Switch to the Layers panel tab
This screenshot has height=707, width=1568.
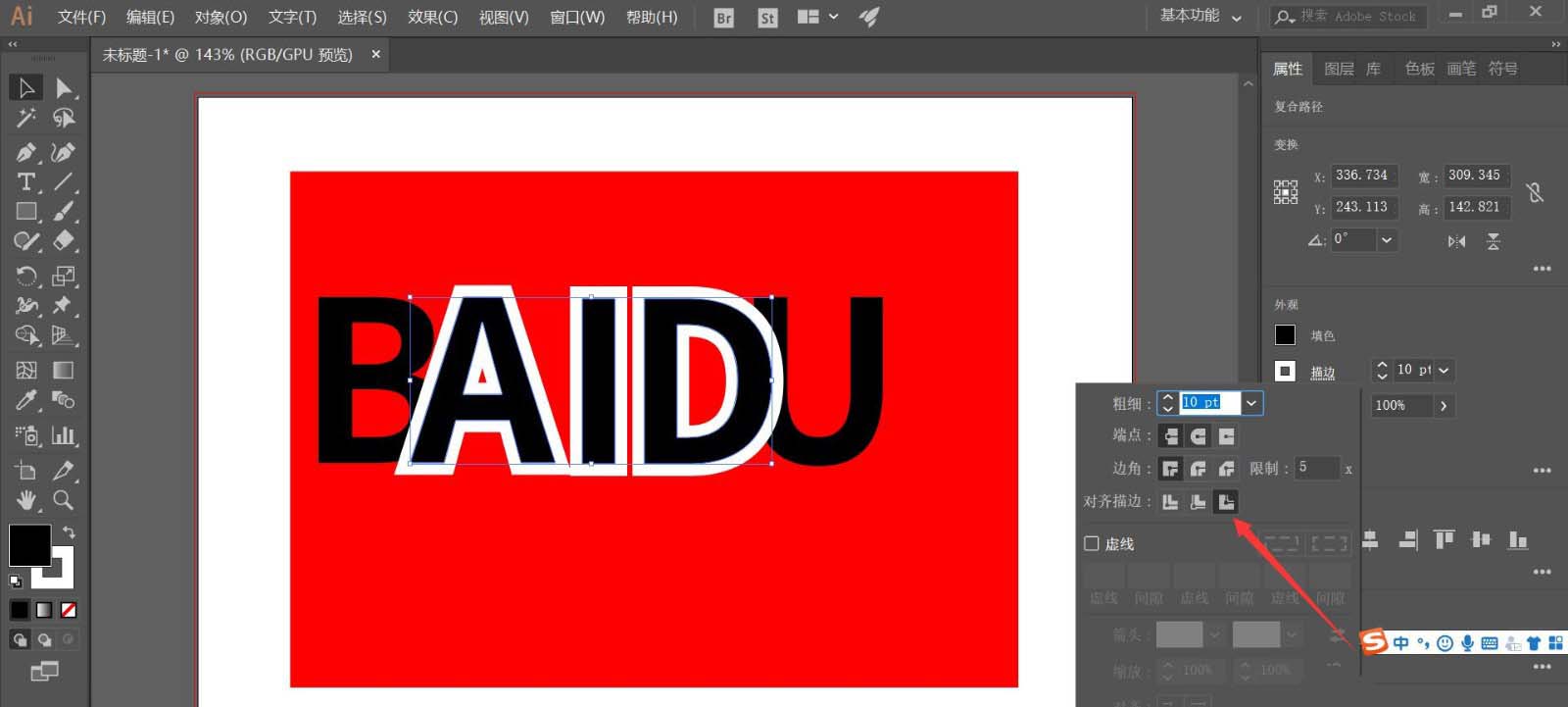pyautogui.click(x=1339, y=69)
